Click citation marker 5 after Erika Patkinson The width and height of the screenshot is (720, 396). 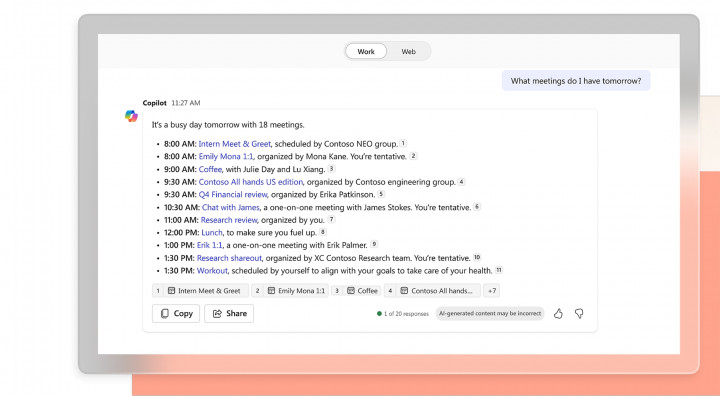click(381, 194)
